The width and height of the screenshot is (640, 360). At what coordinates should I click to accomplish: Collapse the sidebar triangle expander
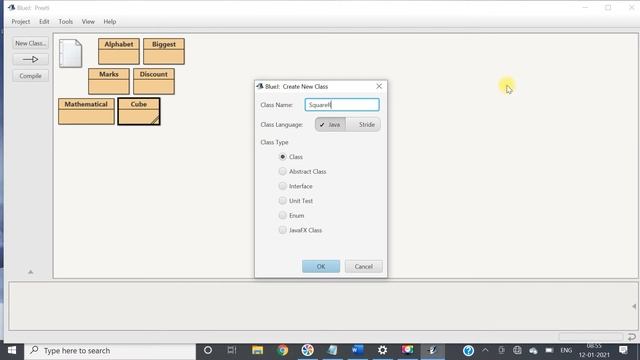coord(31,272)
